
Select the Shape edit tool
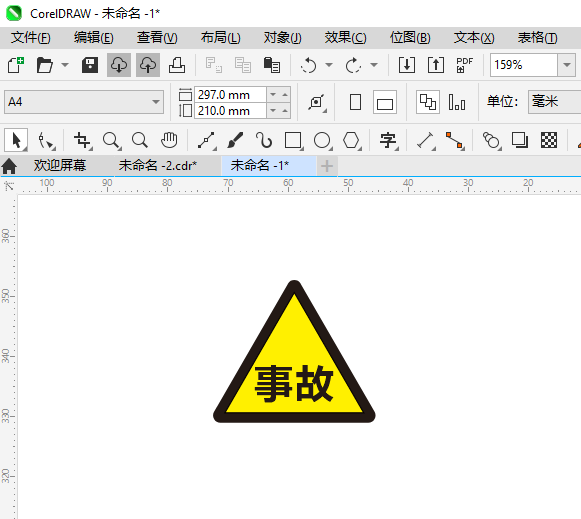click(x=46, y=140)
